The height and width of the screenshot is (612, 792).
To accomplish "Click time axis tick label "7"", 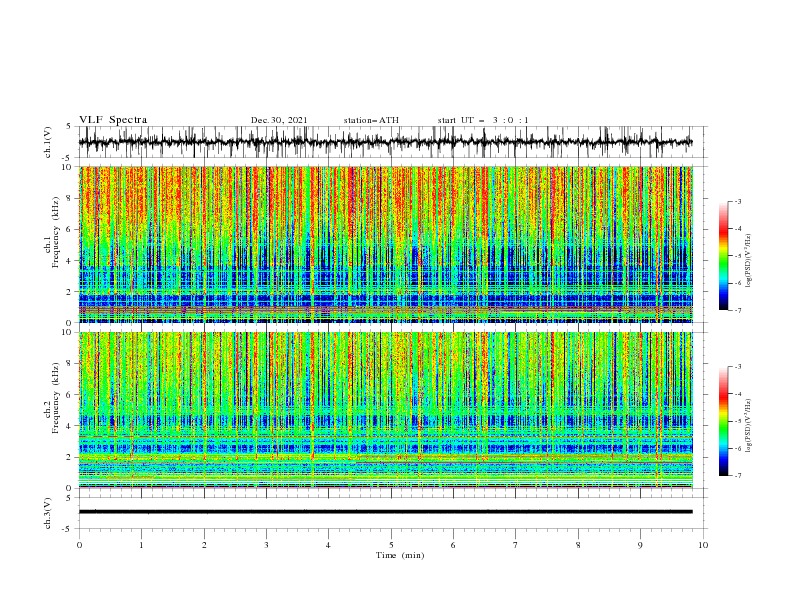I will tap(516, 545).
